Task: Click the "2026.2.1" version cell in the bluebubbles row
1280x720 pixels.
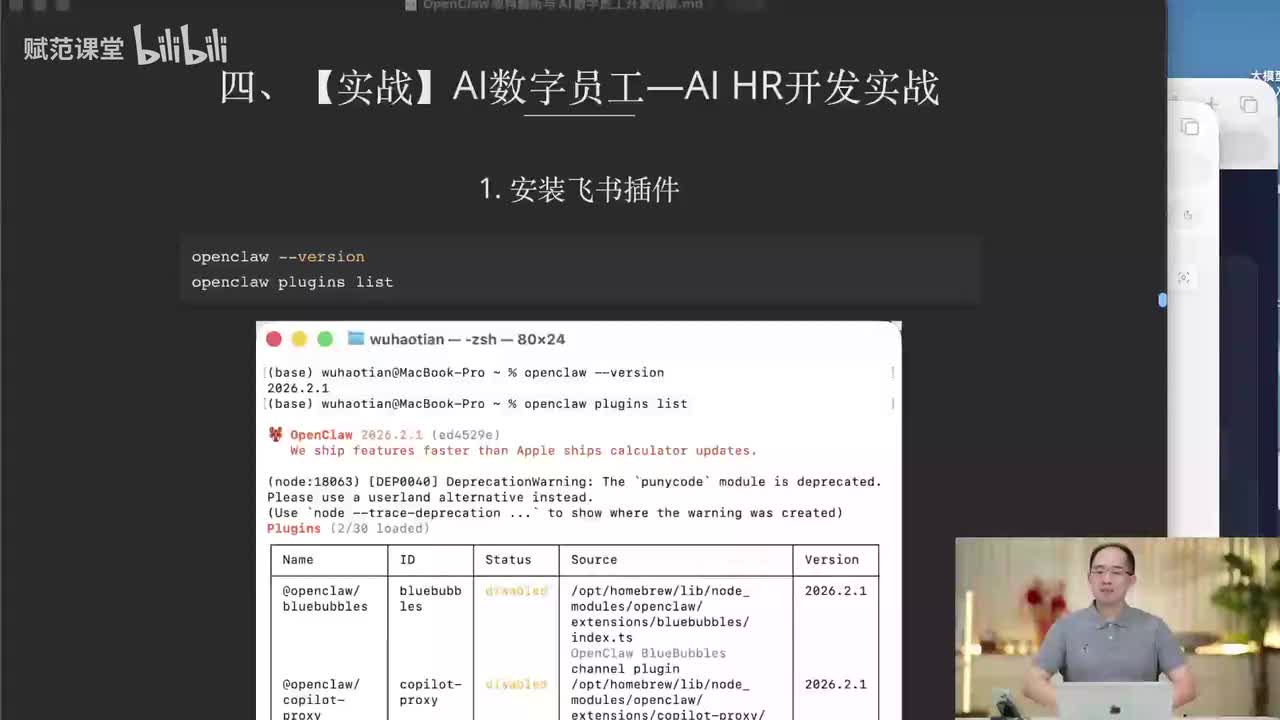Action: click(836, 591)
